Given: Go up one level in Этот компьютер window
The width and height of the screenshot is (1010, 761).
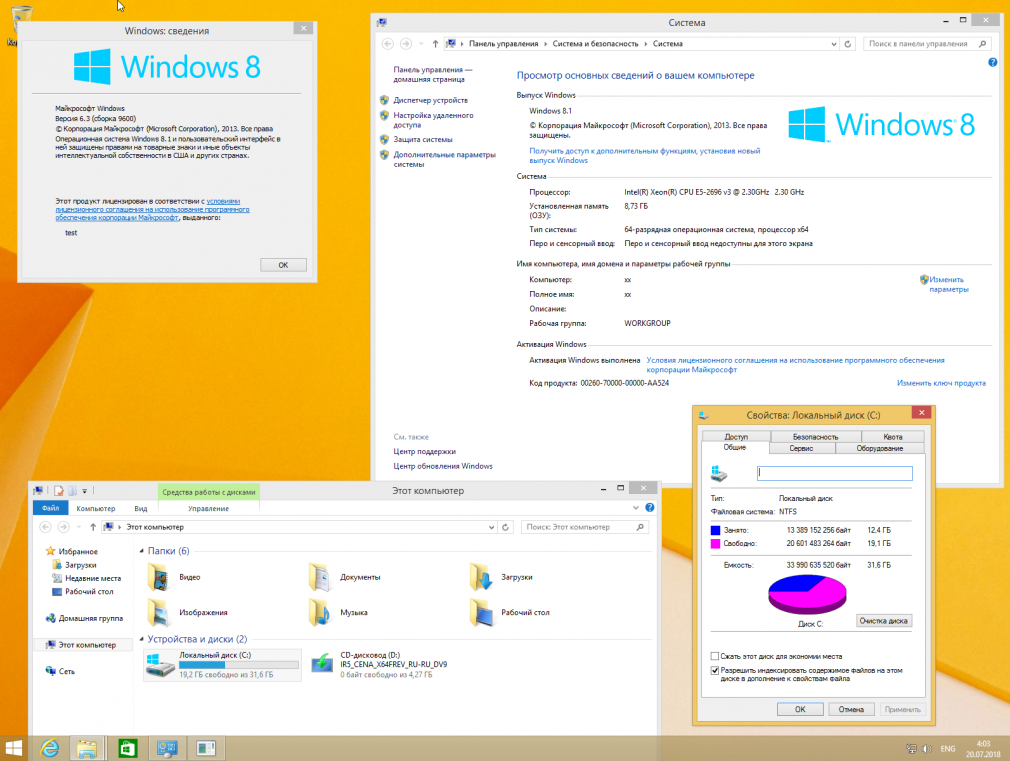Looking at the screenshot, I should [x=93, y=527].
